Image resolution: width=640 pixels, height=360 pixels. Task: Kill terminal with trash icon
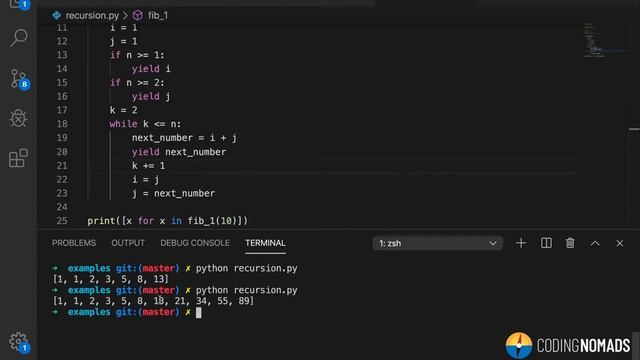(x=570, y=243)
